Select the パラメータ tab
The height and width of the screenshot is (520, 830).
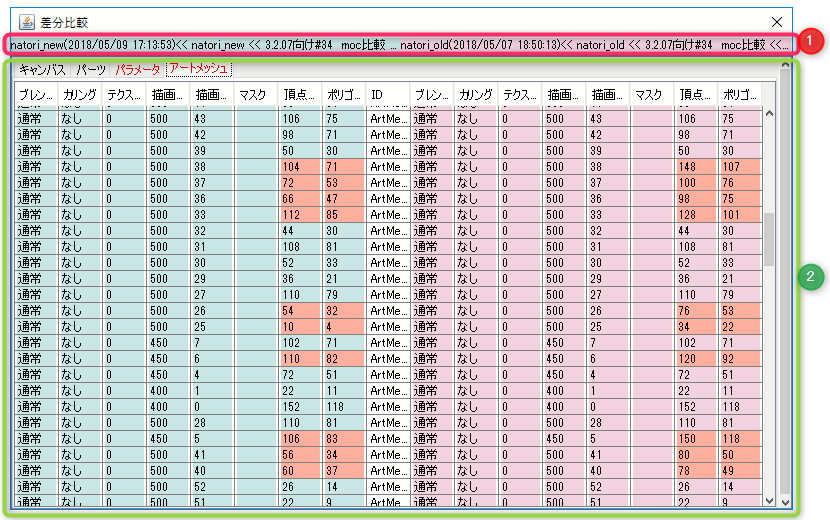click(138, 70)
